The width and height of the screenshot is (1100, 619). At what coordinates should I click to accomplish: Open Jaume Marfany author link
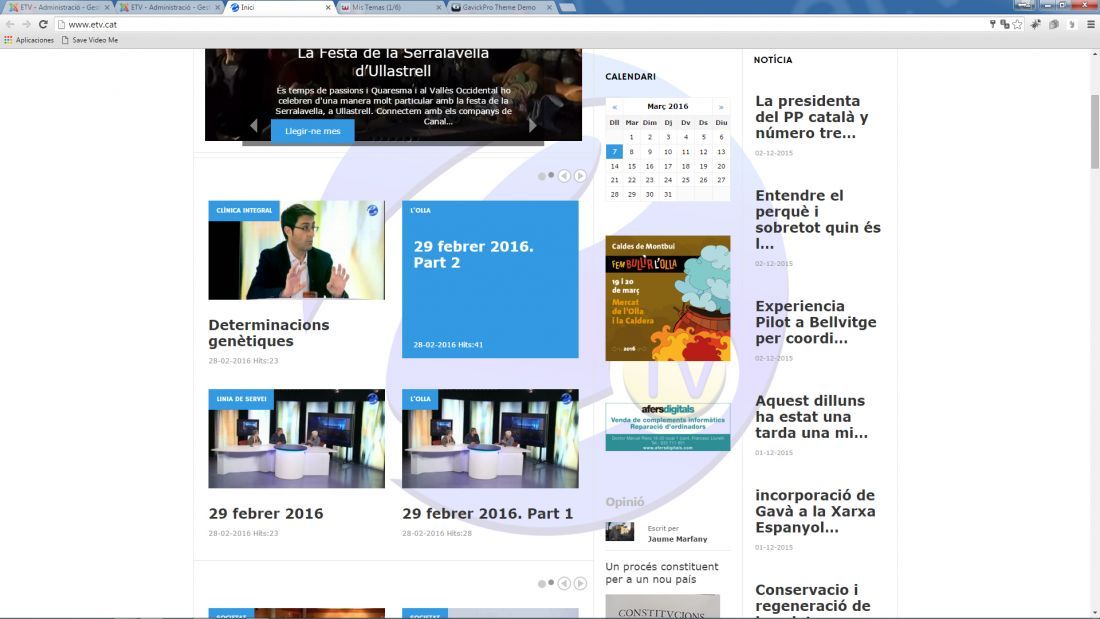point(677,539)
